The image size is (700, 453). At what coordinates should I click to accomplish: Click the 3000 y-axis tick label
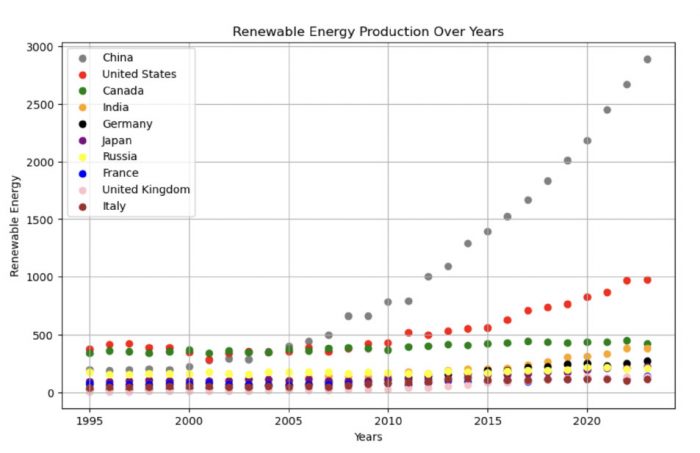[x=39, y=47]
